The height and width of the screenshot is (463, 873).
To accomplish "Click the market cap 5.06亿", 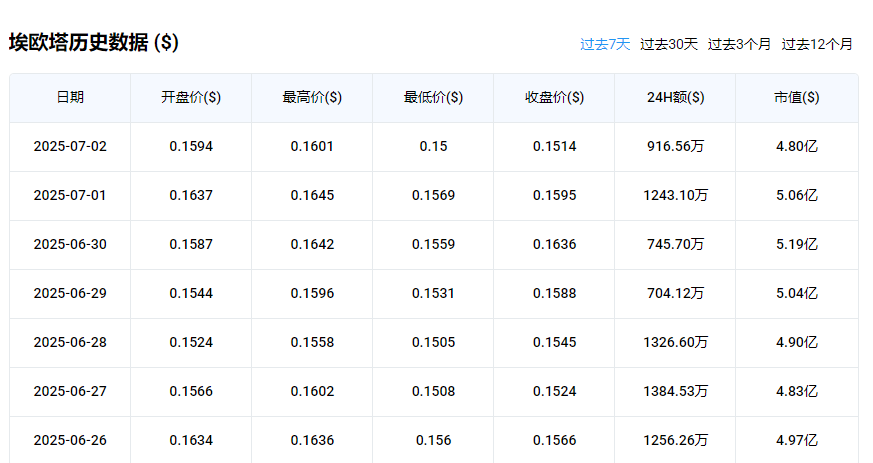I will point(797,195).
